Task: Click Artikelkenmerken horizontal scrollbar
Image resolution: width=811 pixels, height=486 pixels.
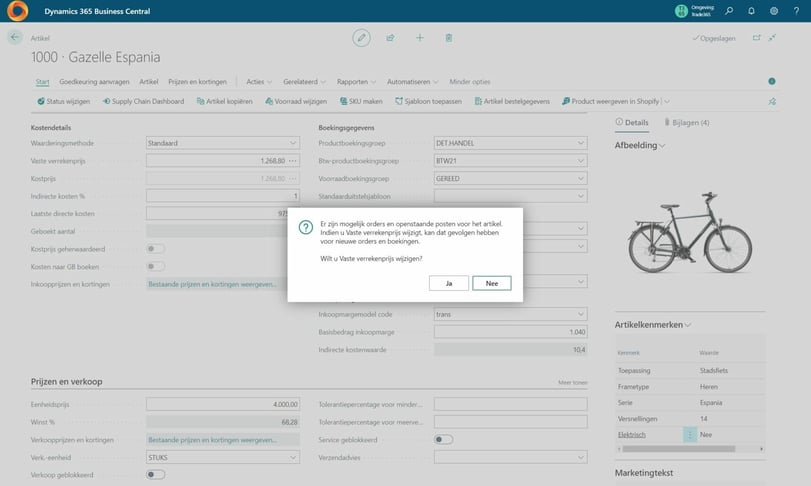Action: click(679, 449)
